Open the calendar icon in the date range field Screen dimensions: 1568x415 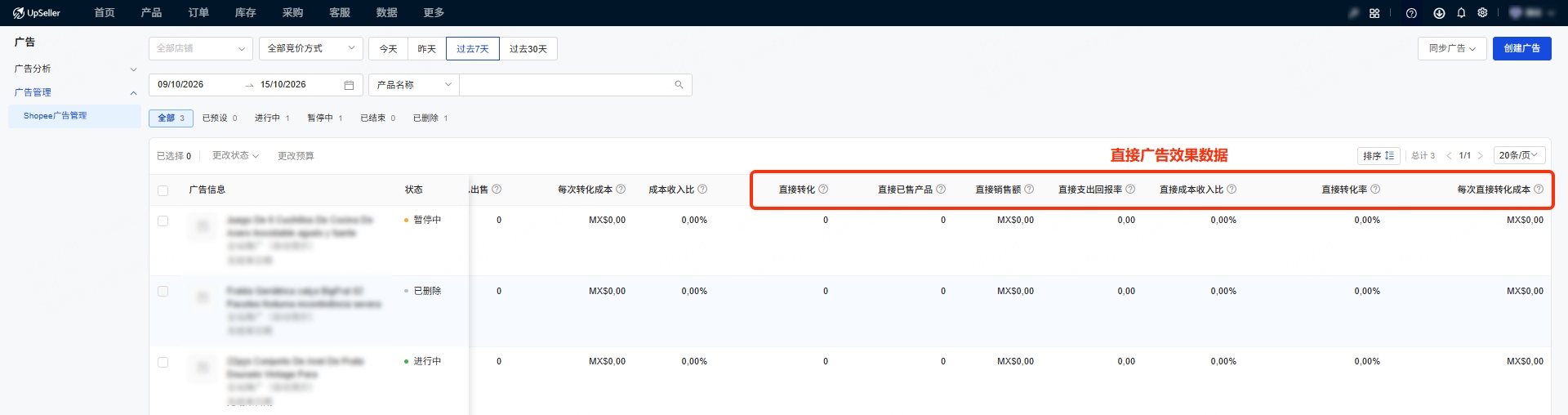point(349,85)
